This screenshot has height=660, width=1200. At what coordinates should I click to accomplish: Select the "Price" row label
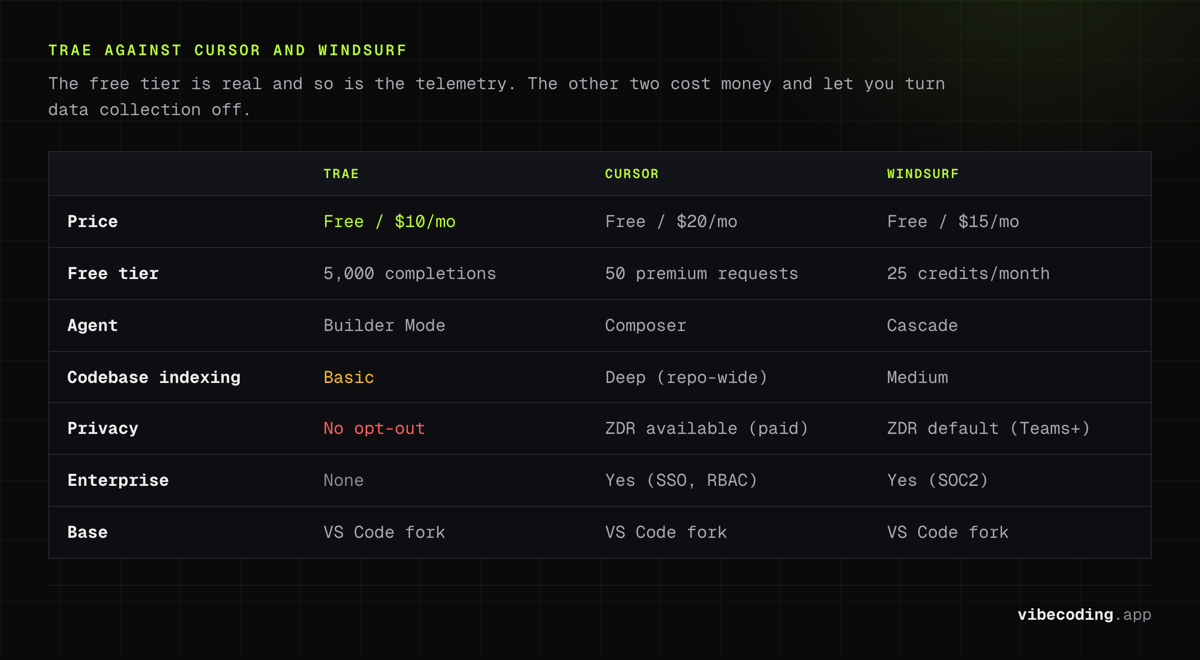click(93, 222)
